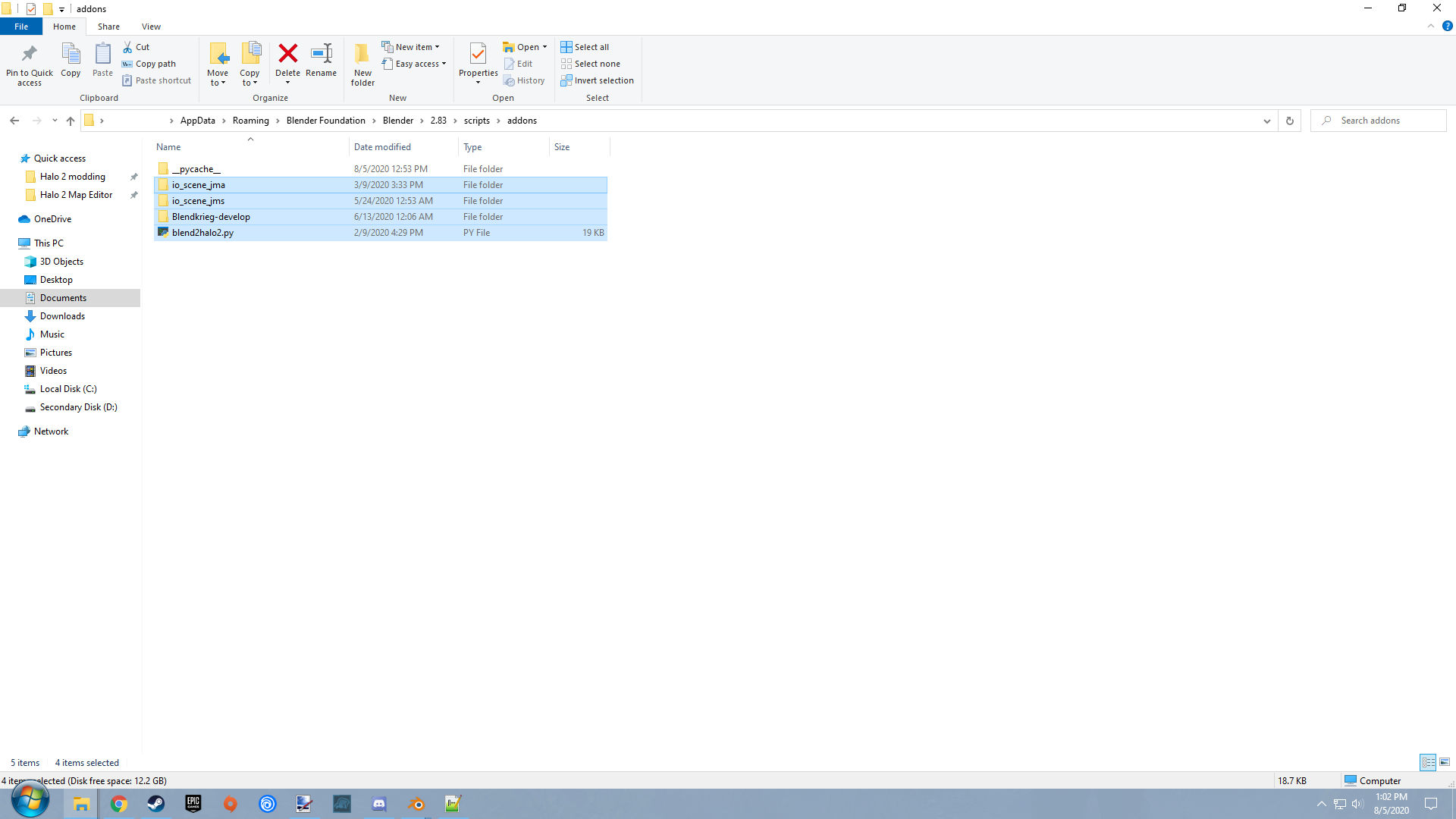This screenshot has width=1456, height=819.
Task: Switch to details view mode
Action: (1428, 762)
